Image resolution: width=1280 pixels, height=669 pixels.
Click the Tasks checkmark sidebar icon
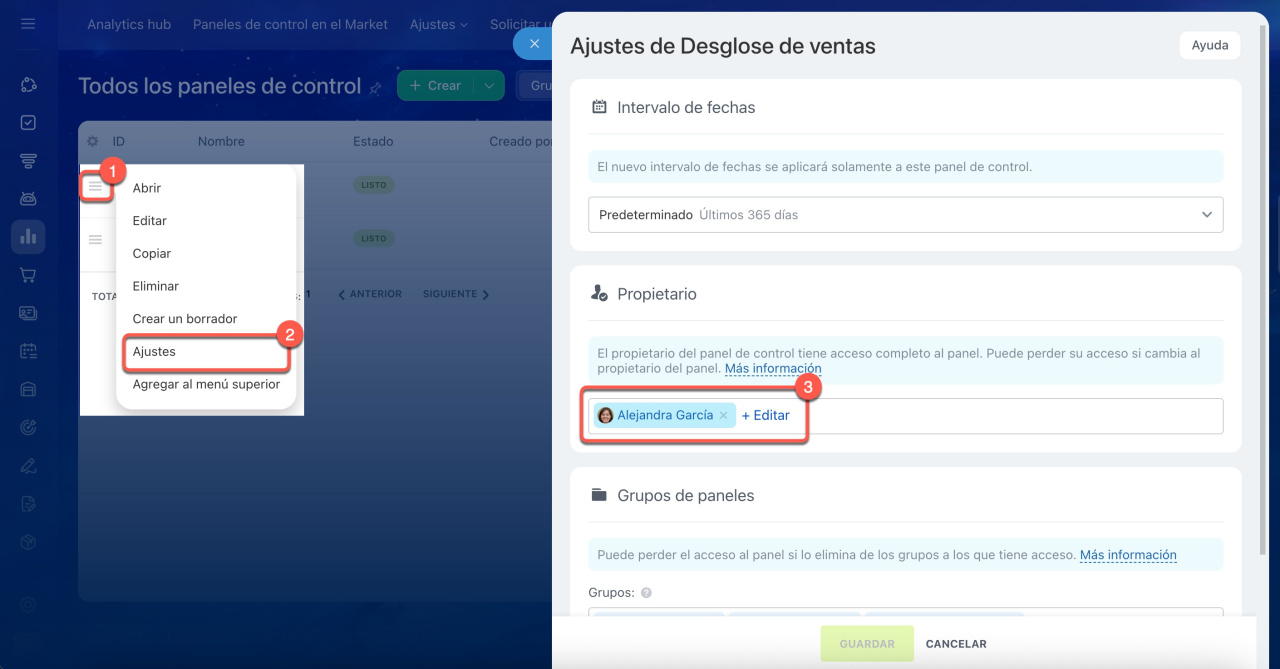tap(28, 123)
